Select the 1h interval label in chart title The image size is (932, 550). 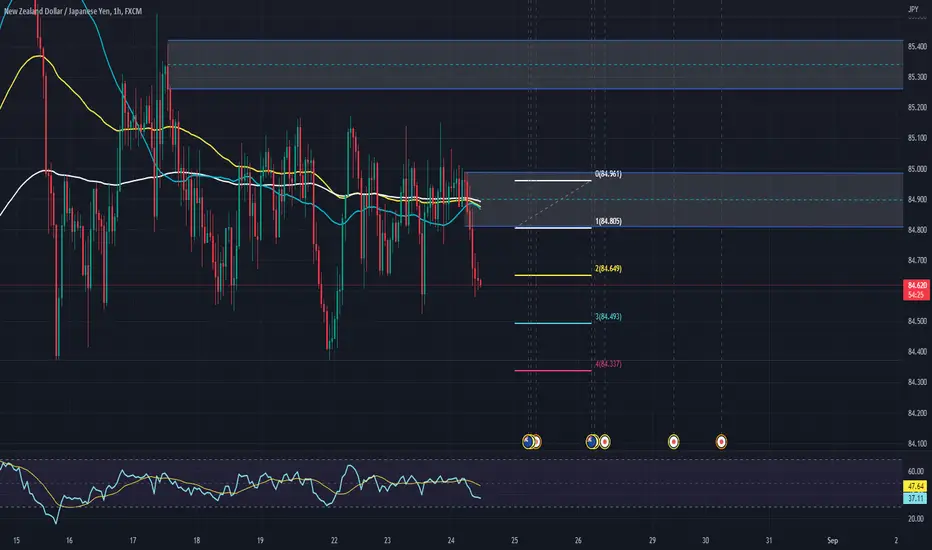coord(117,11)
